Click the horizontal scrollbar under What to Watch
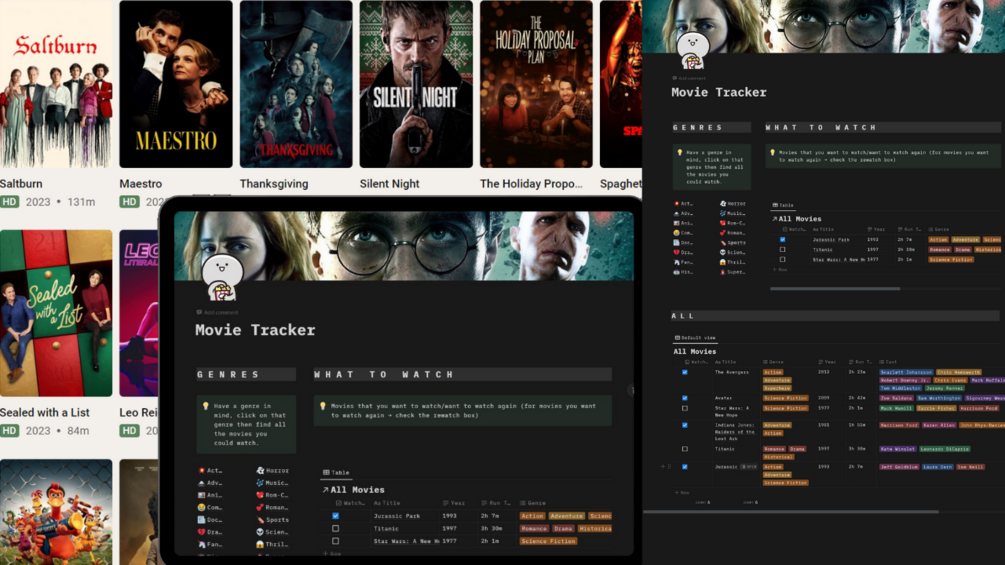 coord(835,289)
